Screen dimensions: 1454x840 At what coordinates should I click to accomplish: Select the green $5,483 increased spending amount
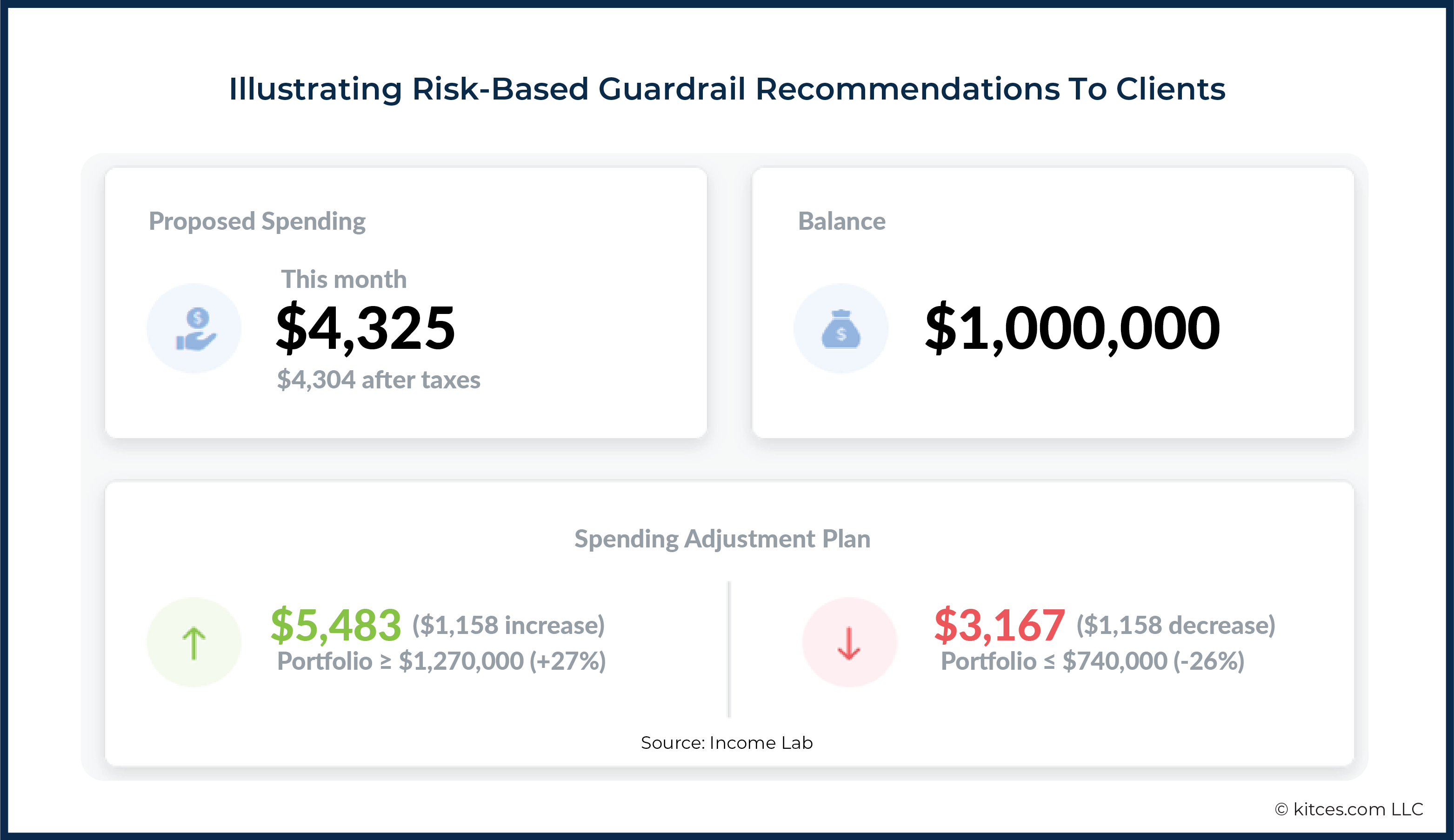(336, 625)
